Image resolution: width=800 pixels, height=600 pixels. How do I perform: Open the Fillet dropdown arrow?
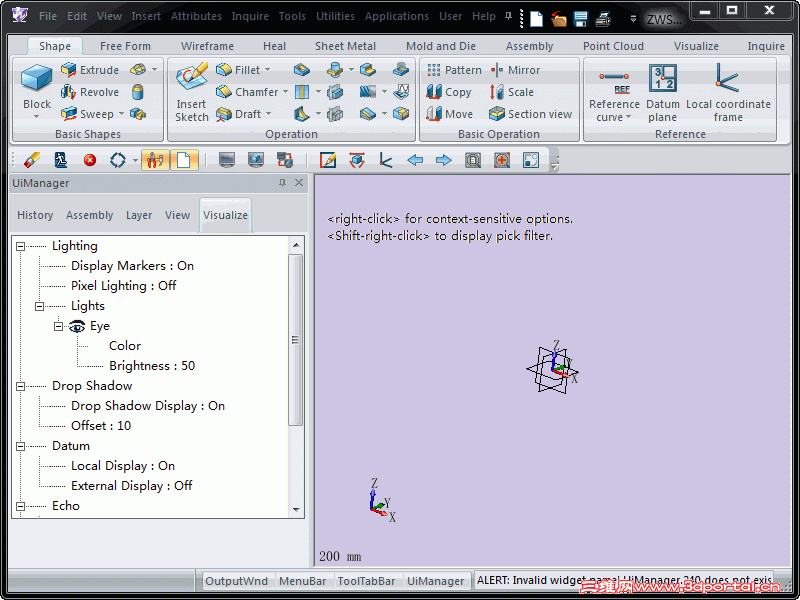coord(267,70)
